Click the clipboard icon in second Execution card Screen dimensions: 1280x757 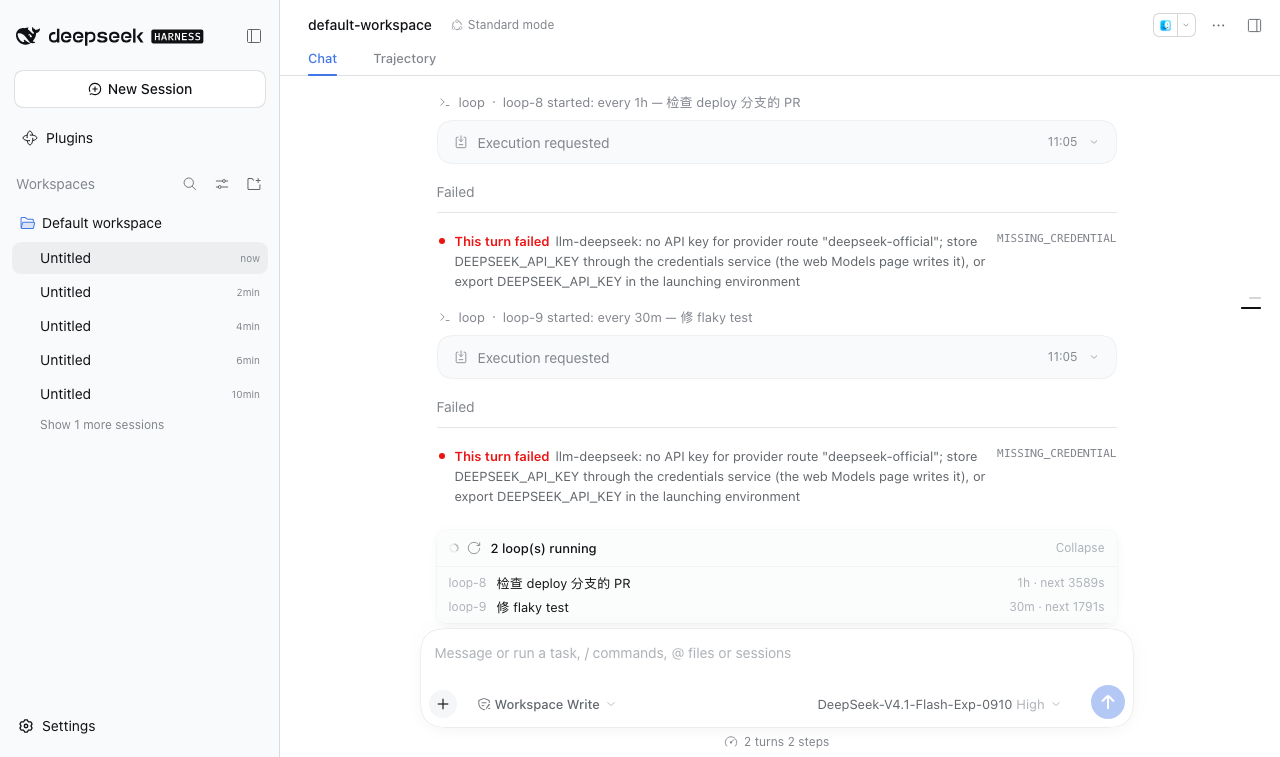coord(461,358)
